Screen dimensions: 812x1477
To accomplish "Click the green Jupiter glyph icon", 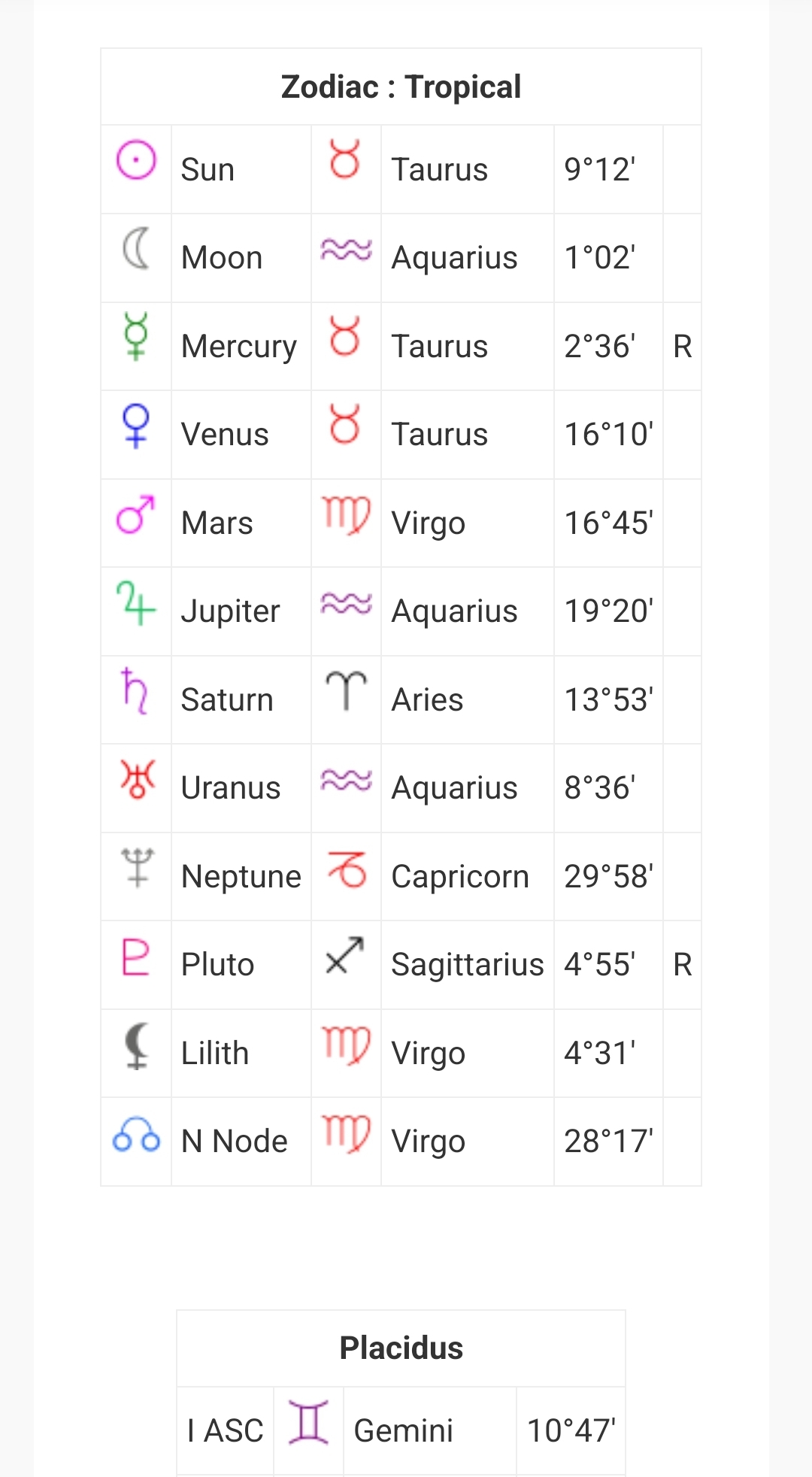I will coord(136,603).
